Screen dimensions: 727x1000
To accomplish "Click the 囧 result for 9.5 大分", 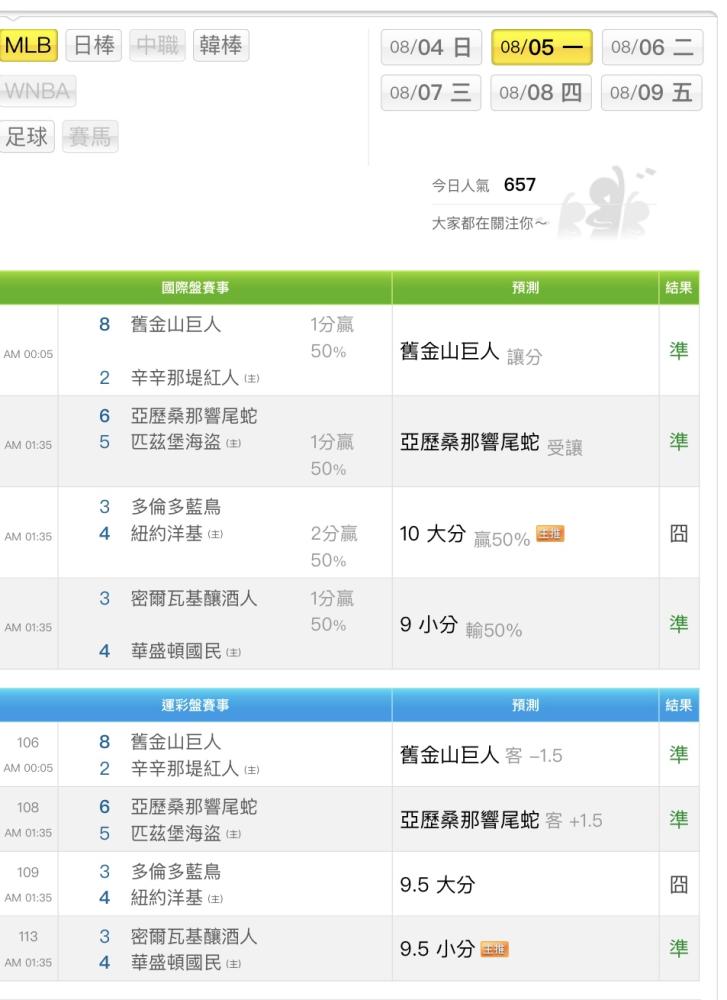I will 679,885.
